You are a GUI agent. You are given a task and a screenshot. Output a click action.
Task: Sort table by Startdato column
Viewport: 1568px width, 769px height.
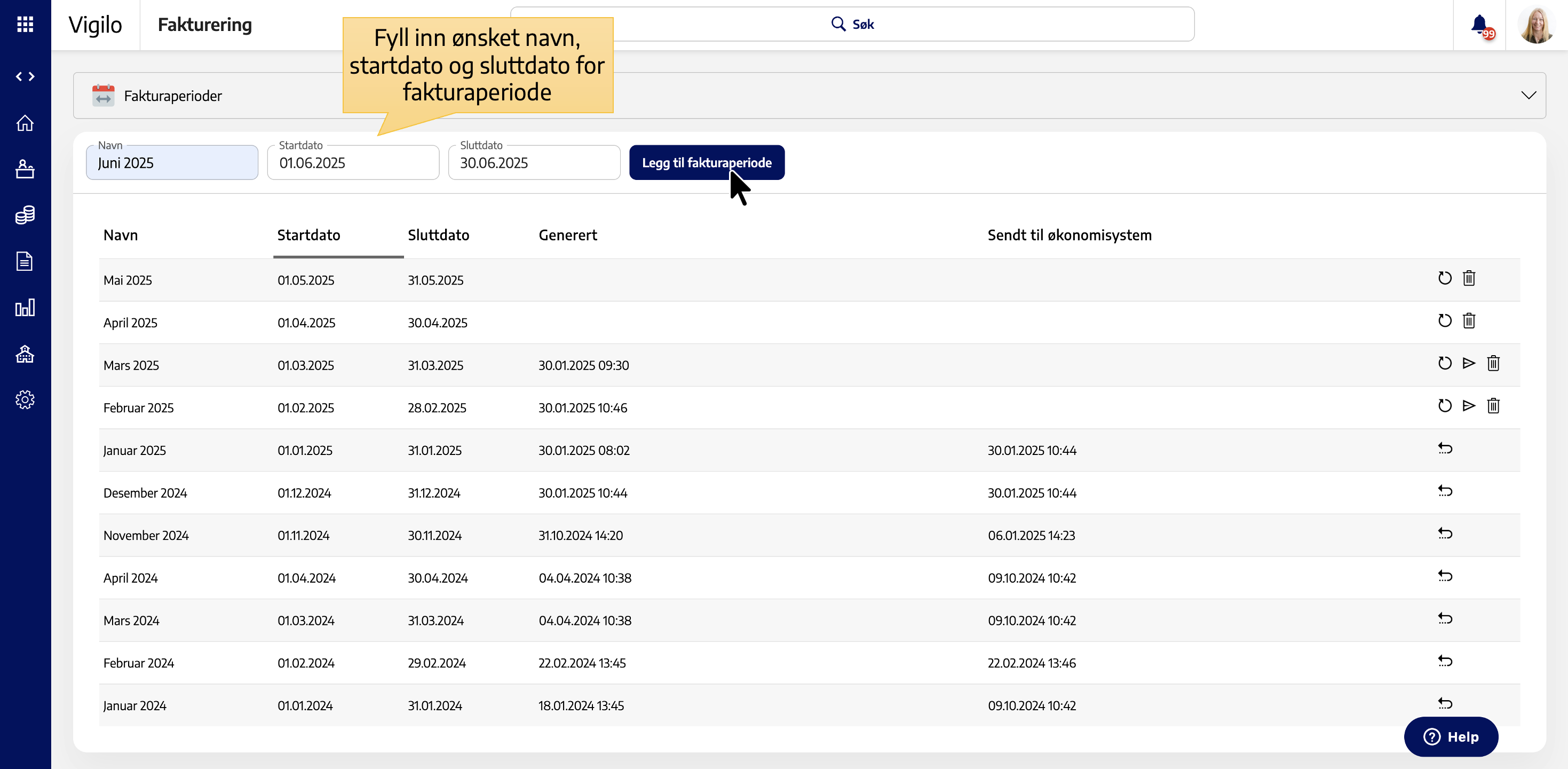(308, 235)
